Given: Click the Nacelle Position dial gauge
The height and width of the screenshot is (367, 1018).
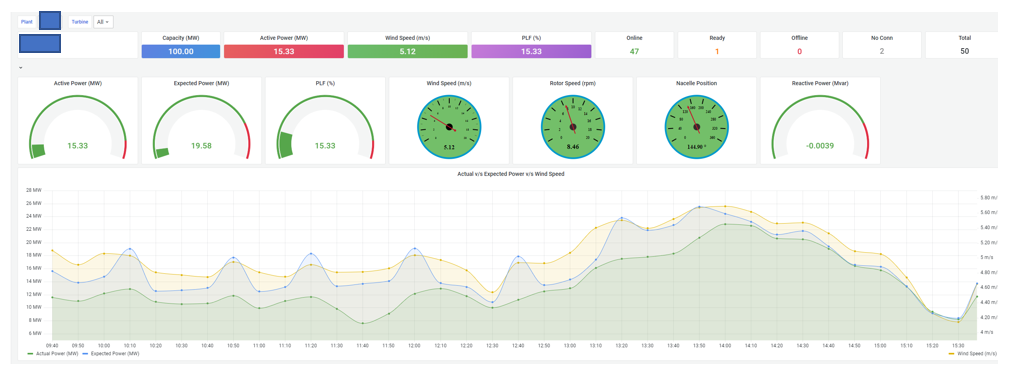Looking at the screenshot, I should click(697, 127).
